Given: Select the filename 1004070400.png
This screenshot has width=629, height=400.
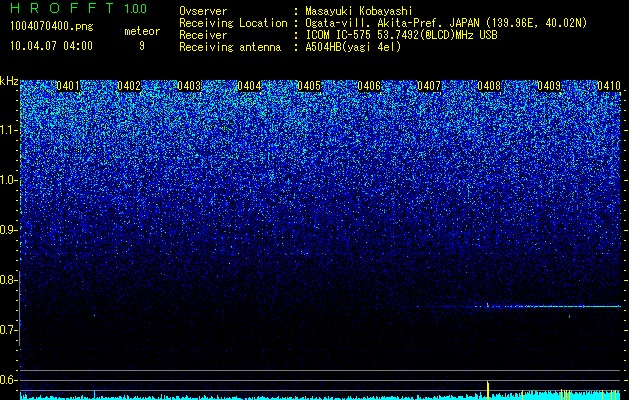Looking at the screenshot, I should [x=52, y=27].
